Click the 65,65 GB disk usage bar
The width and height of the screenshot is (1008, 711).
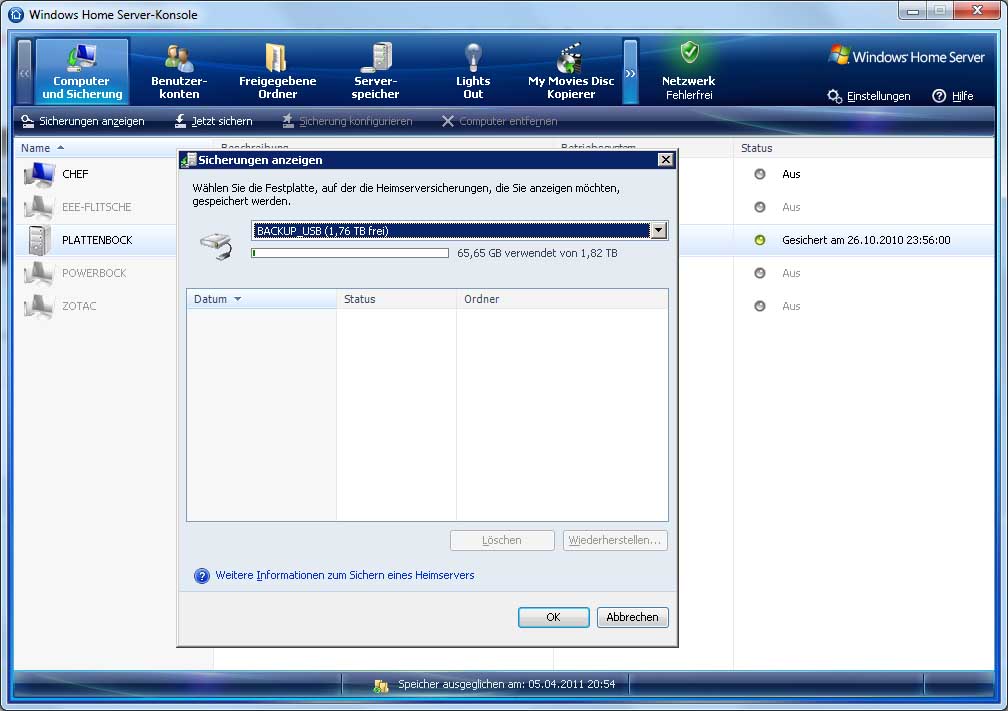[x=350, y=254]
